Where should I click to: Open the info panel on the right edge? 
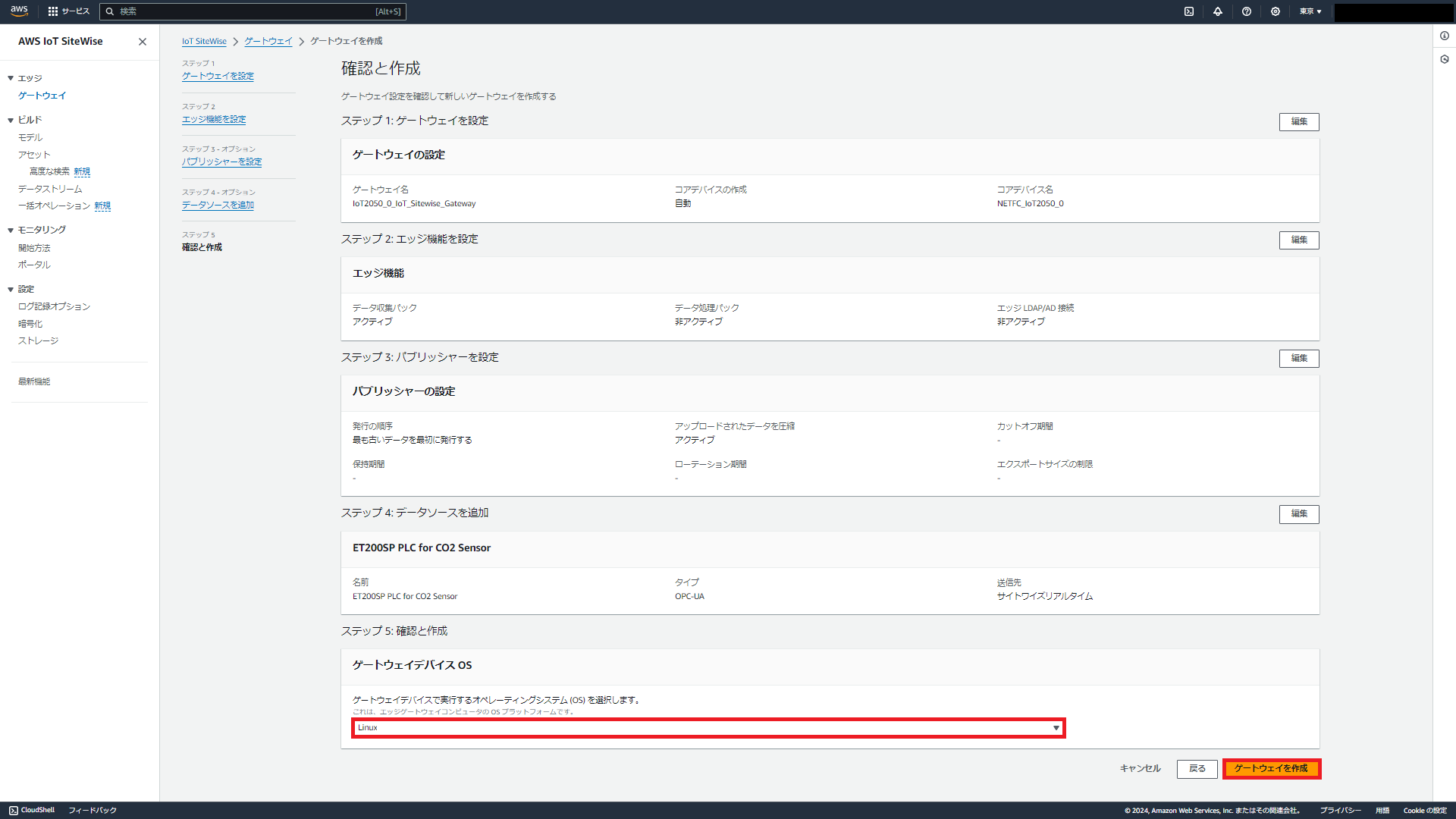tap(1446, 36)
